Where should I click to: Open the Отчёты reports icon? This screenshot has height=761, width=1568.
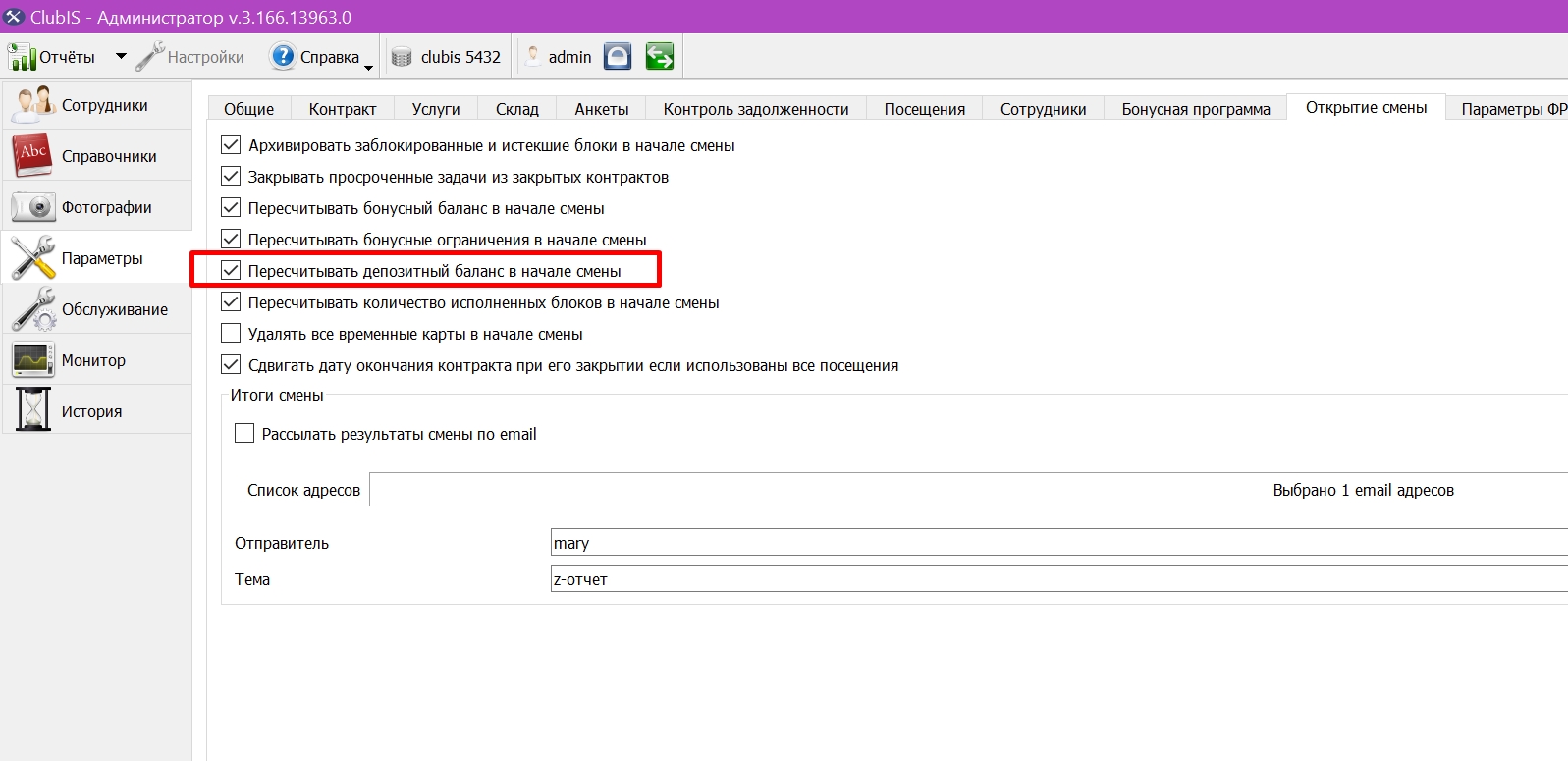click(x=22, y=57)
